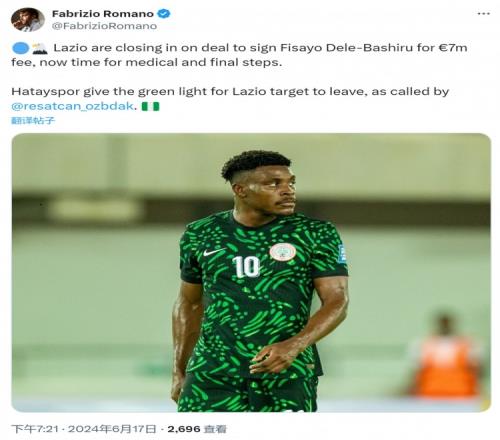This screenshot has height=440, width=500.
Task: Click the Hatayspor green light paragraph
Action: coord(230,99)
